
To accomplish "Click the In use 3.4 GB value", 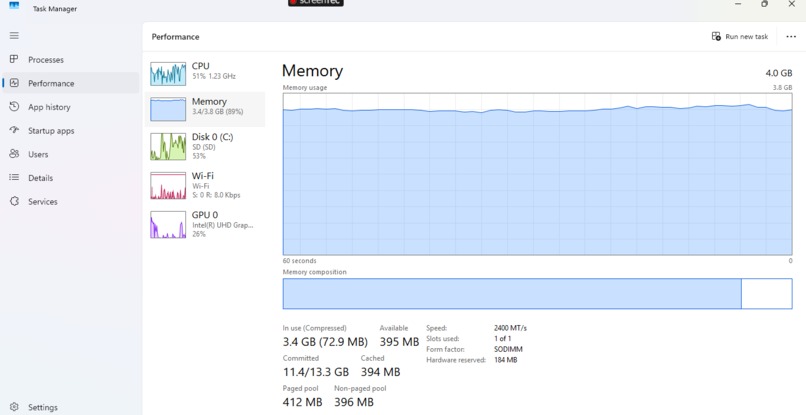I will click(x=325, y=341).
